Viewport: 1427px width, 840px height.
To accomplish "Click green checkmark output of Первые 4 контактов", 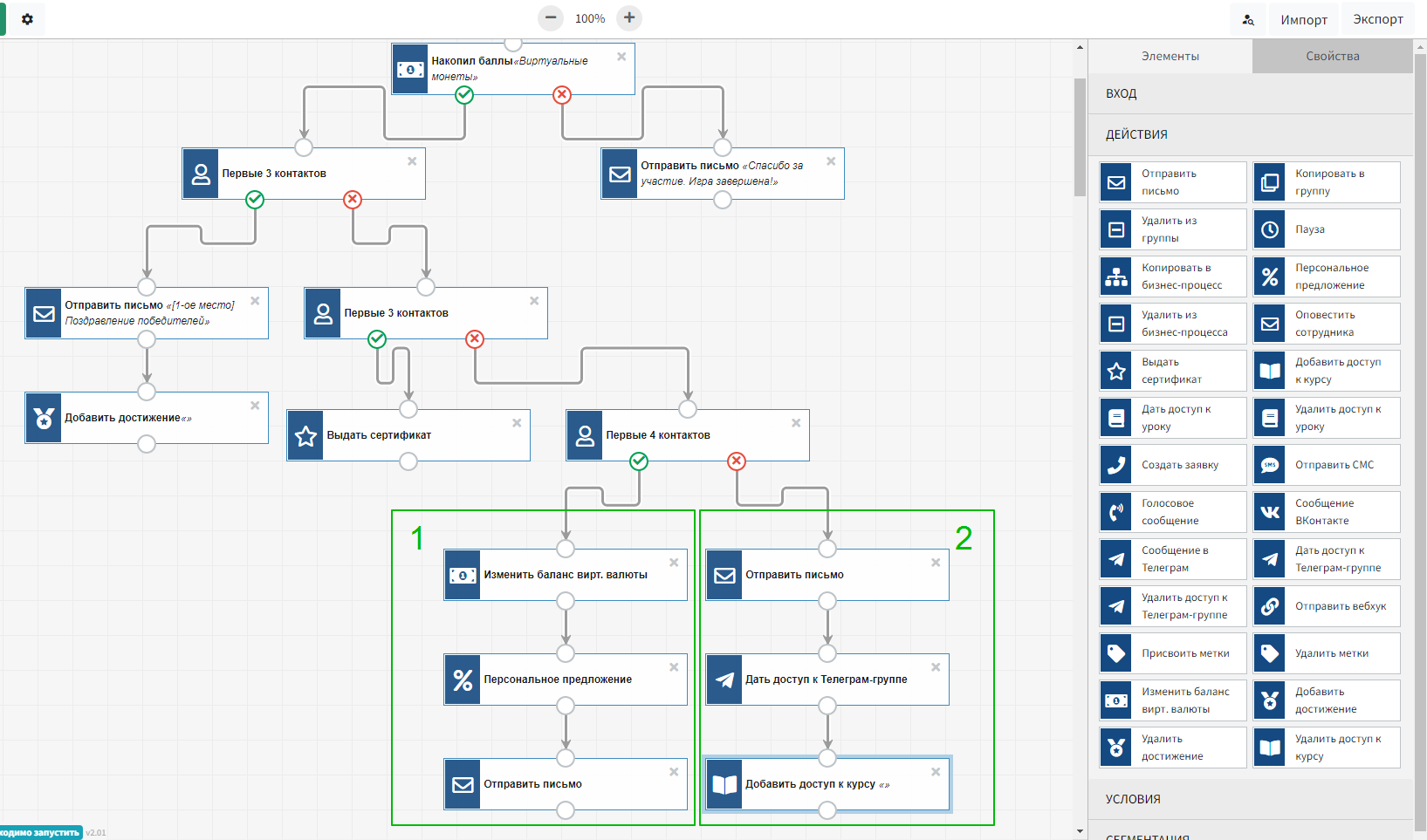I will click(x=639, y=461).
